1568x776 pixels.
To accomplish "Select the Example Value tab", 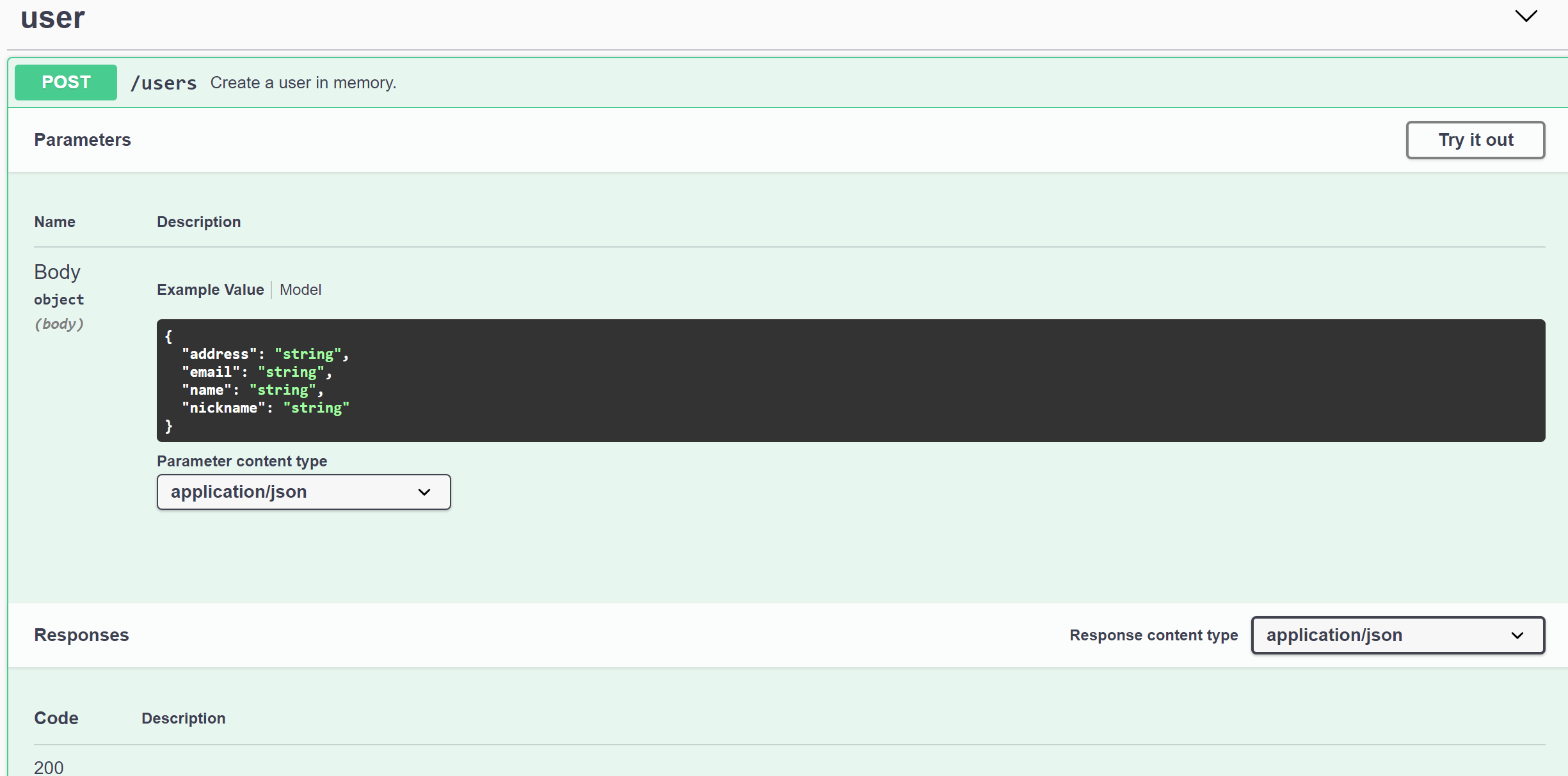I will point(210,290).
